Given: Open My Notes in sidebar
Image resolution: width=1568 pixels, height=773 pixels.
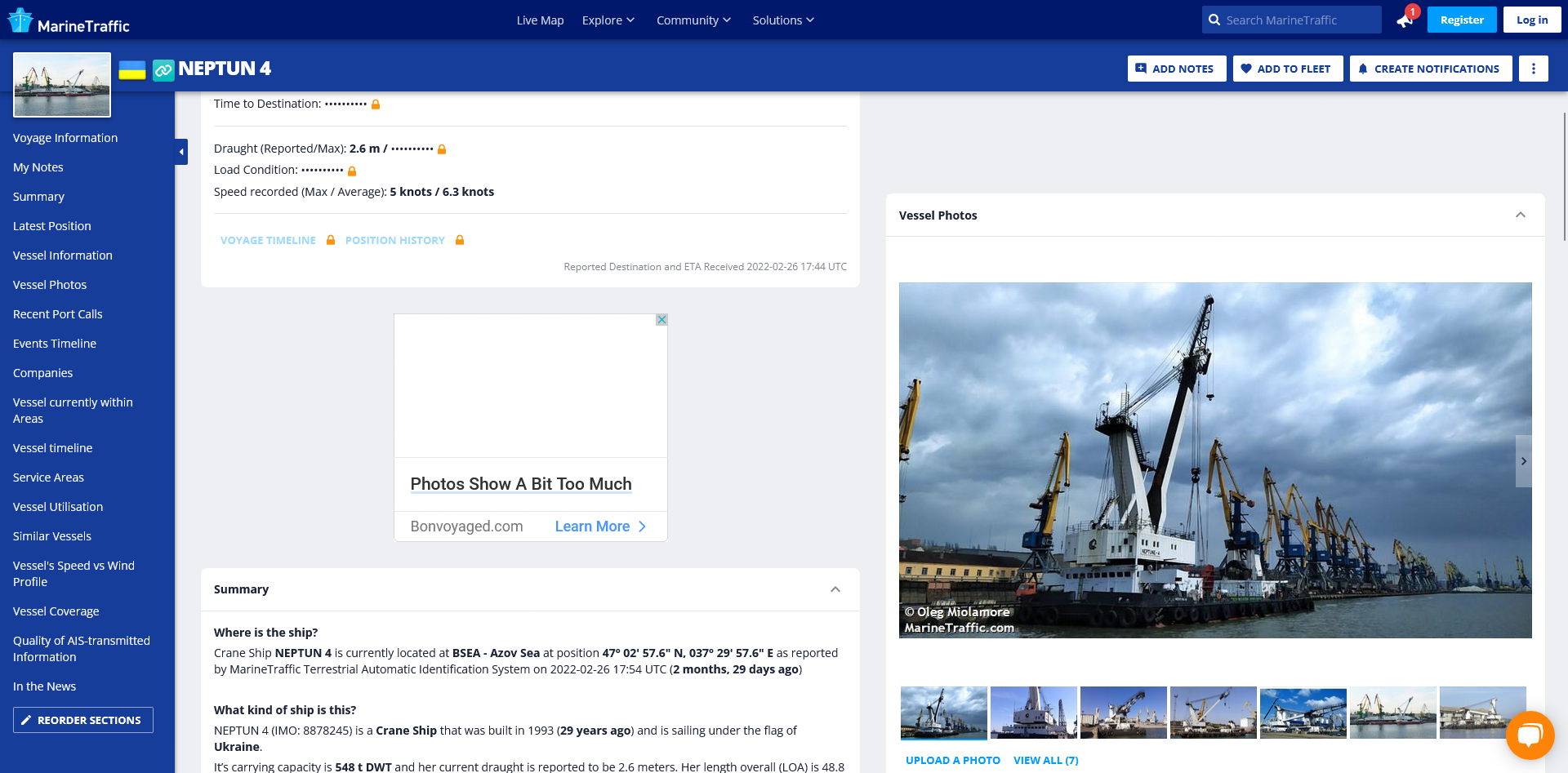Looking at the screenshot, I should click(38, 167).
